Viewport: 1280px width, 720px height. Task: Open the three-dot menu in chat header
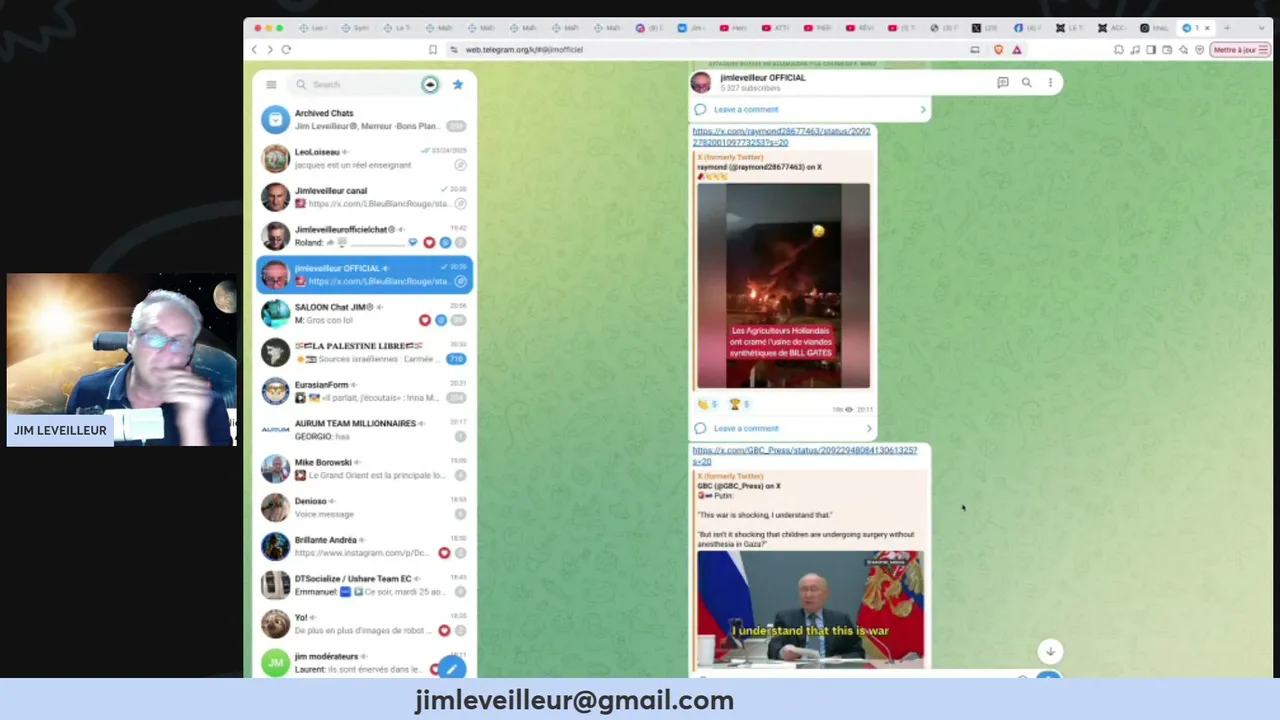tap(1050, 83)
